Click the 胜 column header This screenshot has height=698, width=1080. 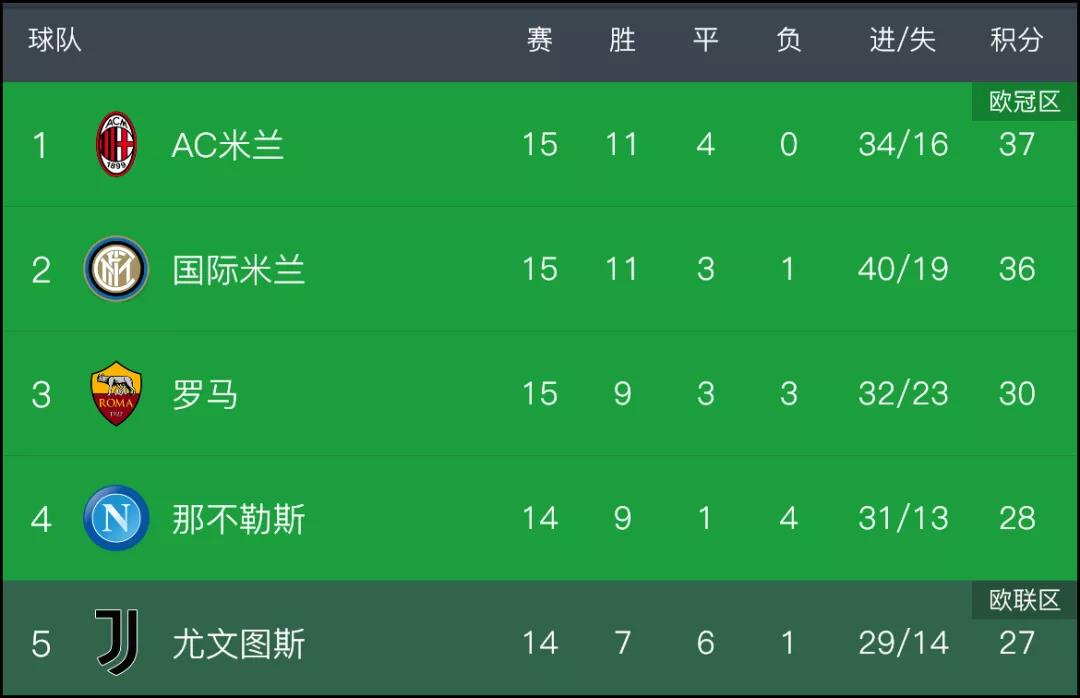622,39
